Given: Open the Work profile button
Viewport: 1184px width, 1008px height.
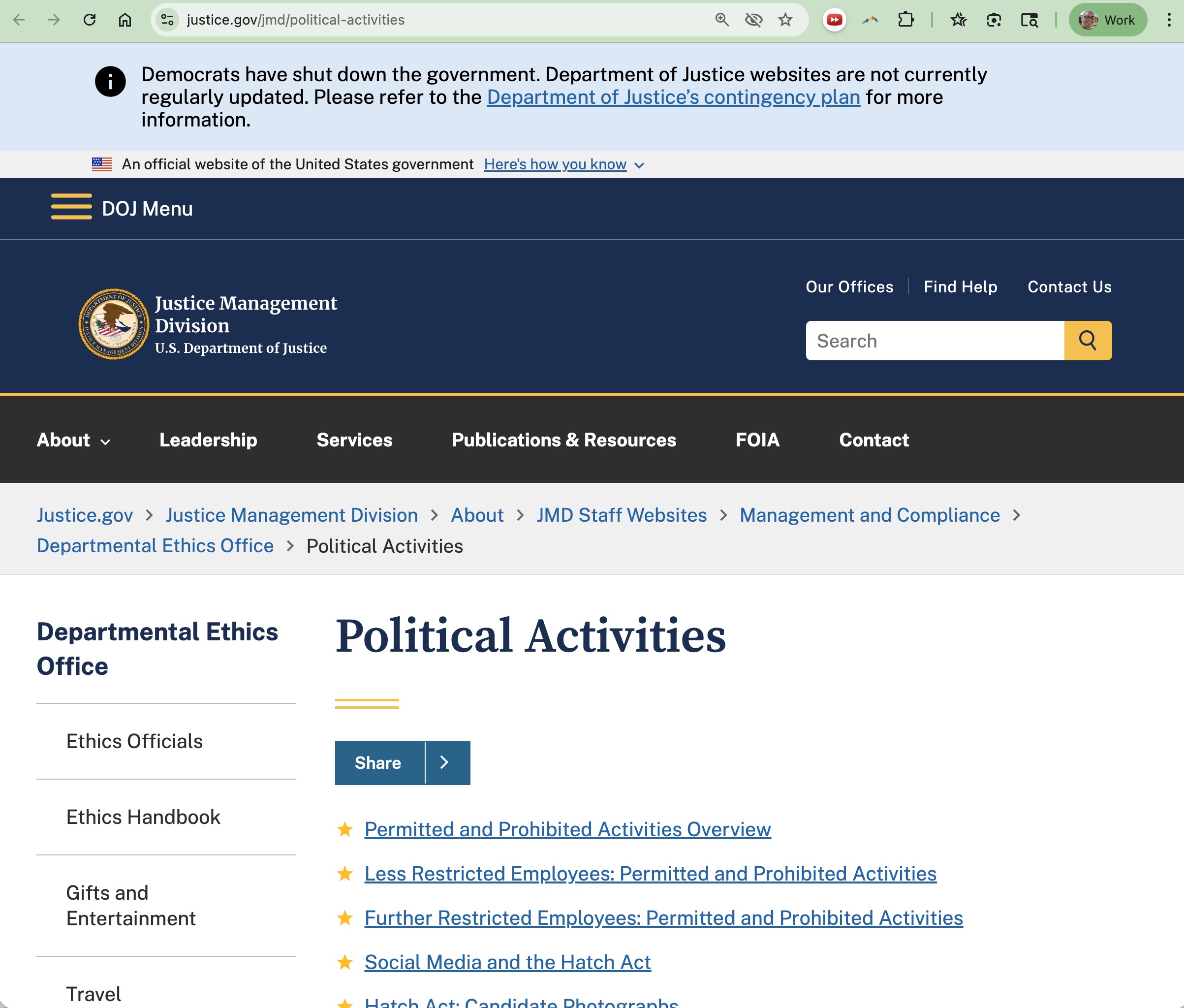Looking at the screenshot, I should (1107, 20).
